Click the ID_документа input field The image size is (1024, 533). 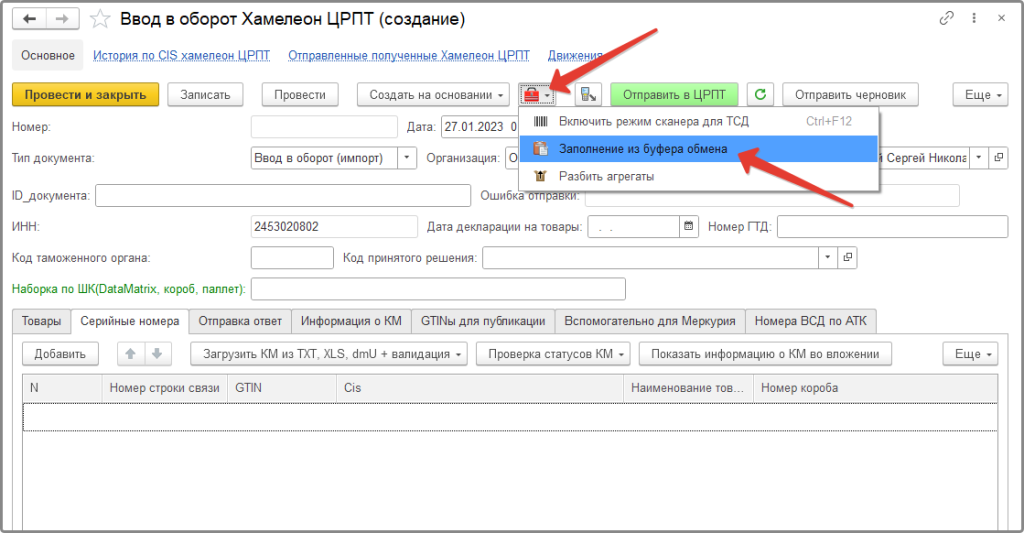283,195
